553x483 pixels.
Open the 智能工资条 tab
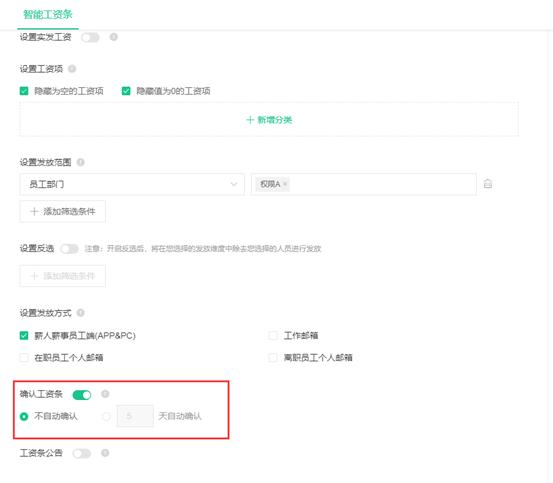click(x=48, y=14)
